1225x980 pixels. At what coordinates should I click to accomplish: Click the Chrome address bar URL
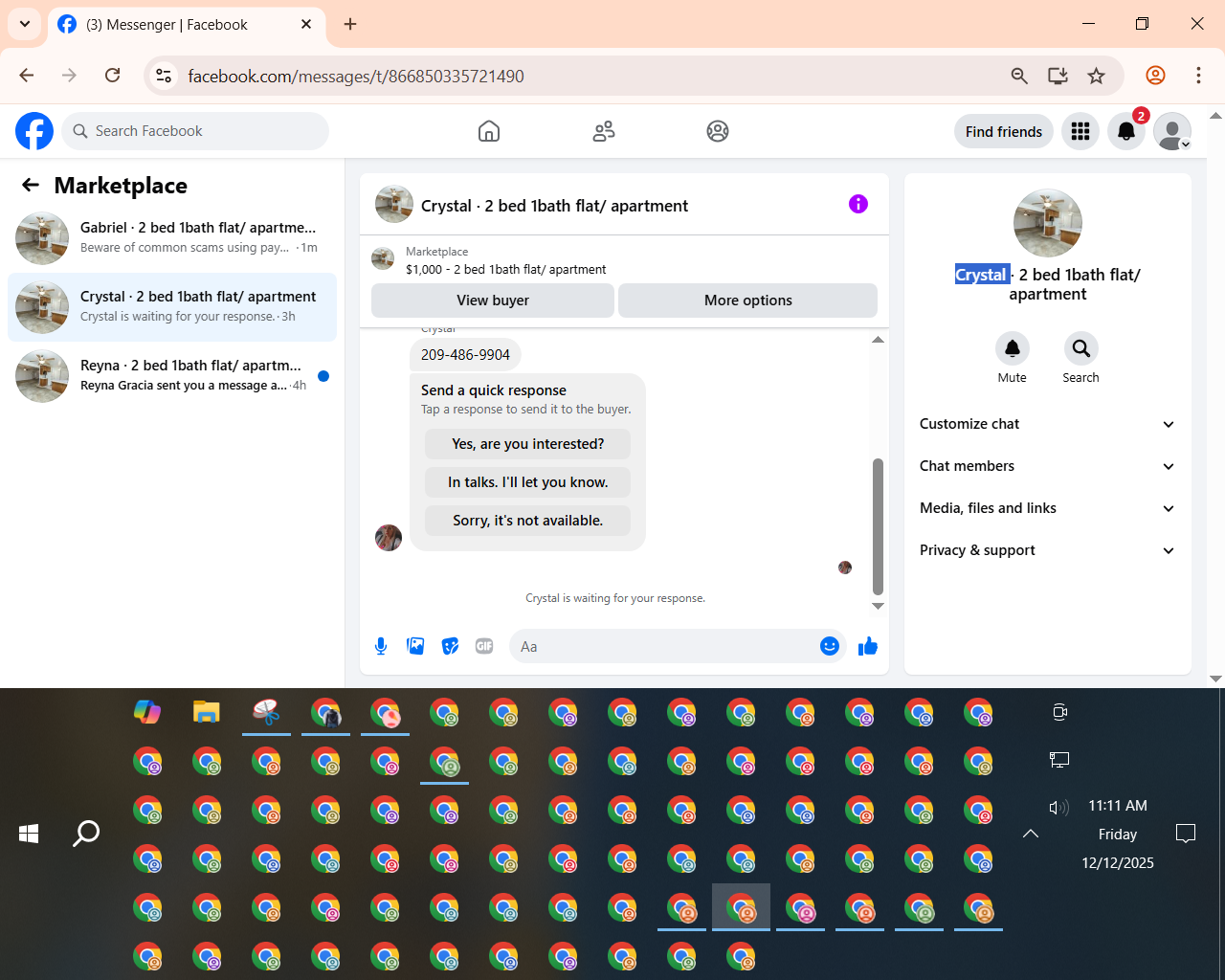tap(356, 76)
